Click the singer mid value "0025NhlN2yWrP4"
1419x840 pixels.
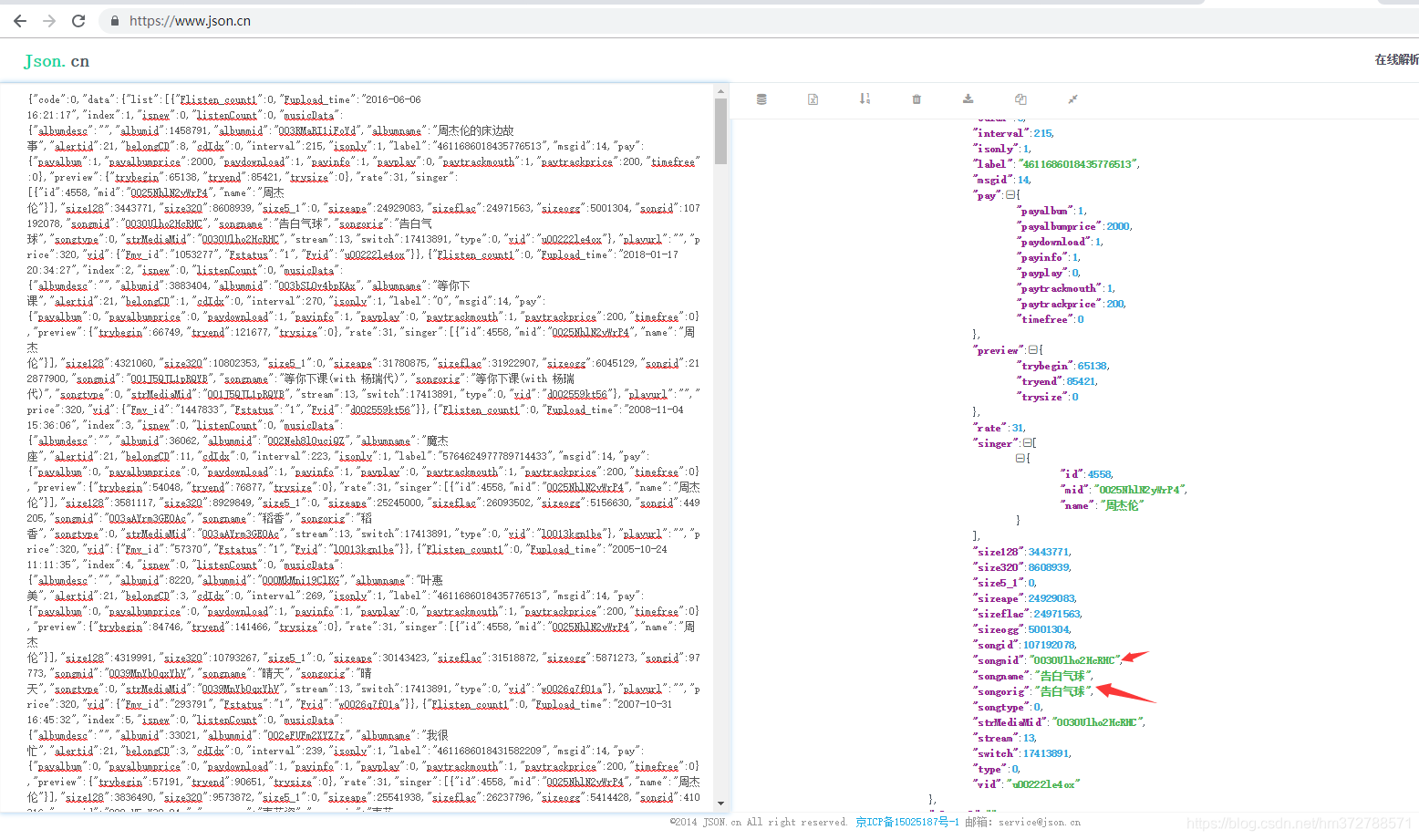(x=1138, y=490)
